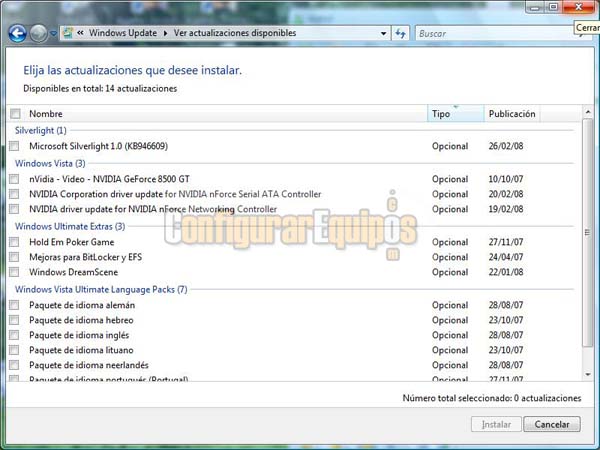Refresh the page with the refresh icon

400,33
